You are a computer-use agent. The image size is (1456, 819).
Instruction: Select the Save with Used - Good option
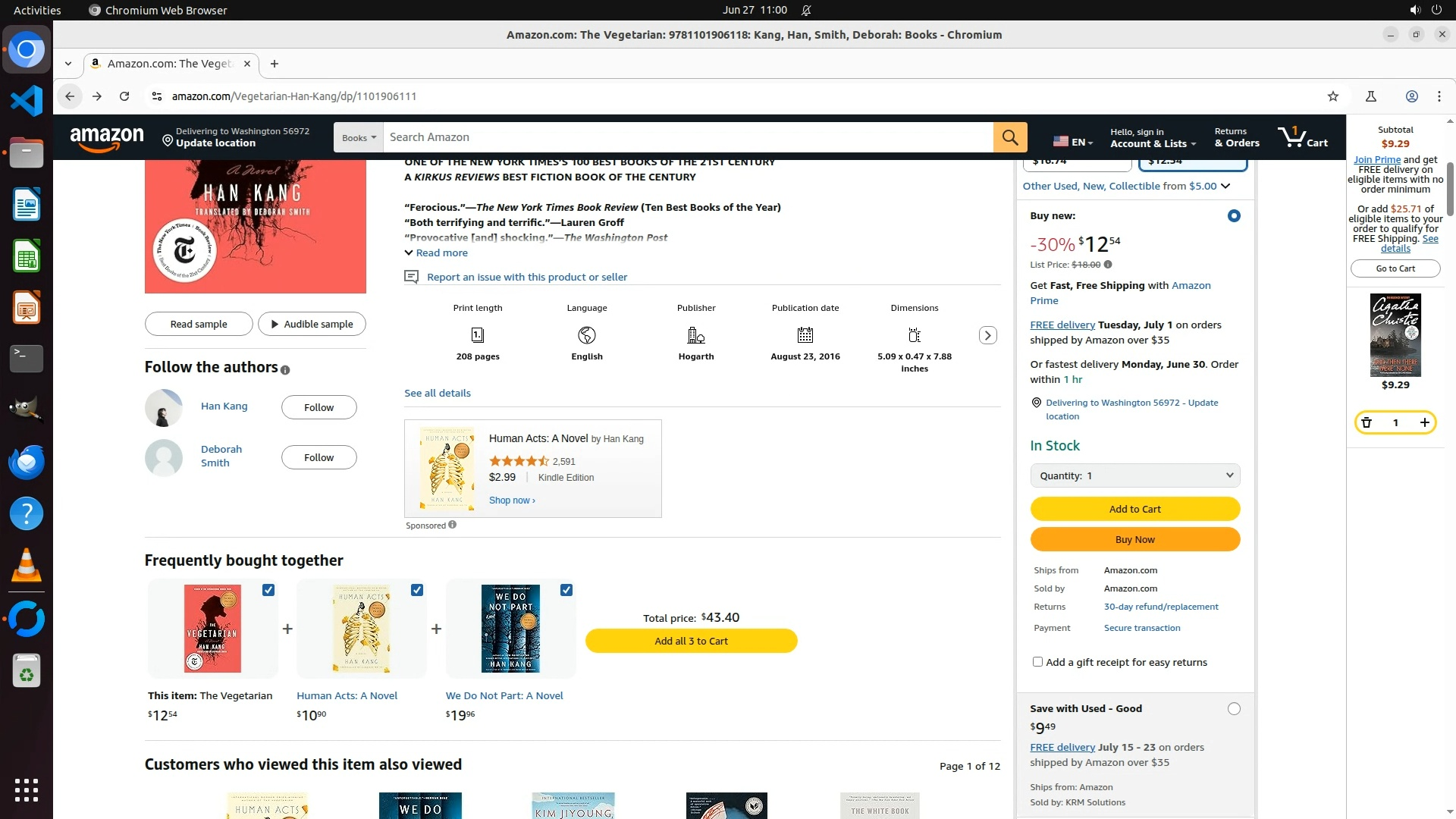pyautogui.click(x=1234, y=709)
